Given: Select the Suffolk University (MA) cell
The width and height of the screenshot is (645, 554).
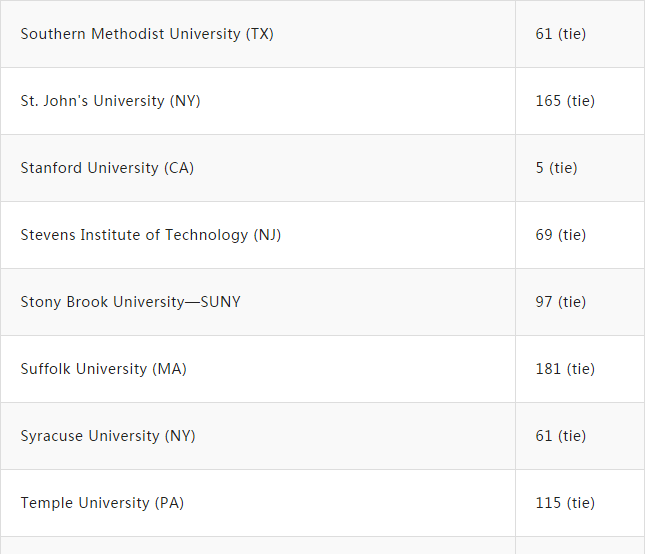Looking at the screenshot, I should (103, 369).
